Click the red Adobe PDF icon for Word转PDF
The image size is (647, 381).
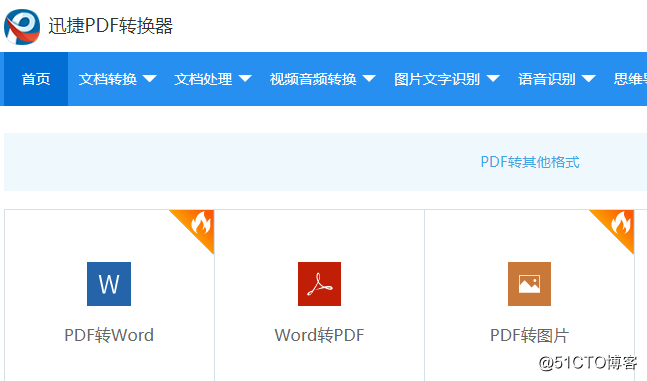pos(319,284)
